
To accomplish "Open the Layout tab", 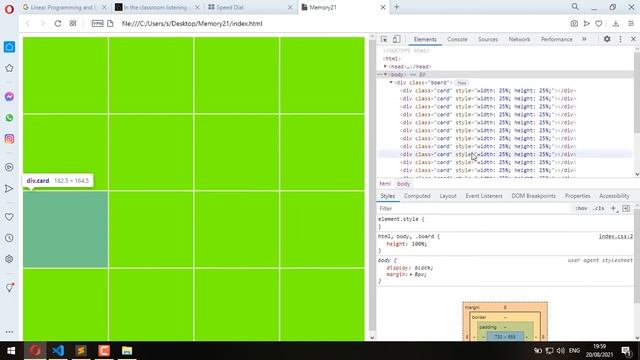I will tap(448, 196).
